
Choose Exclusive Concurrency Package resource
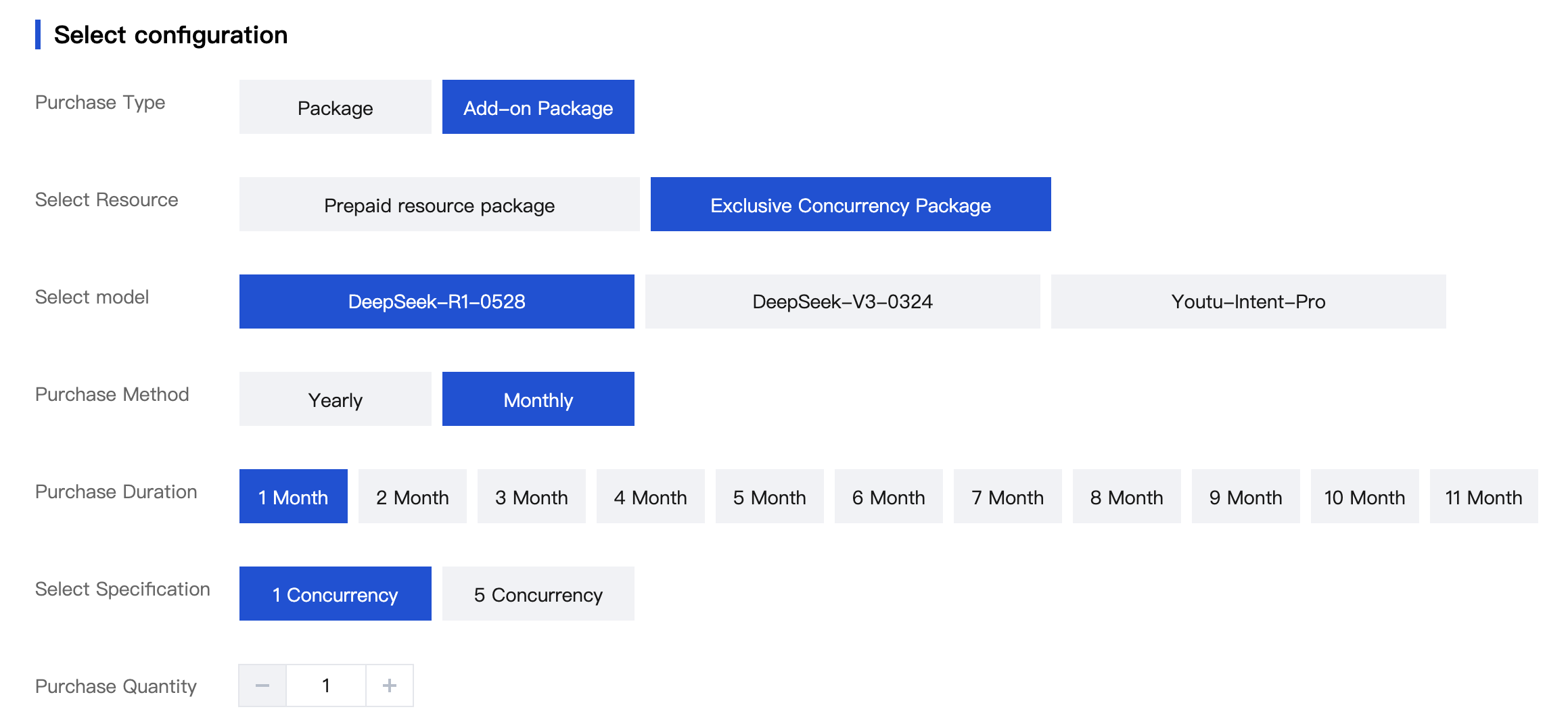pyautogui.click(x=850, y=204)
